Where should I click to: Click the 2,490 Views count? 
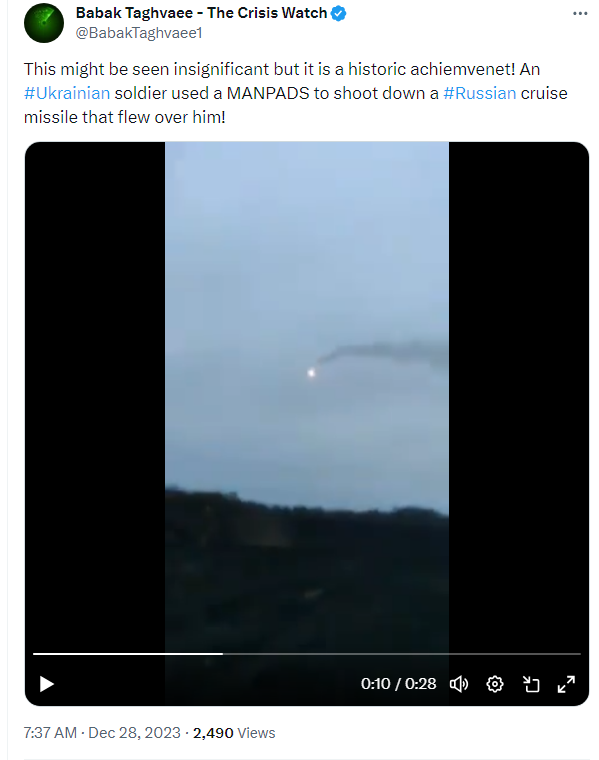click(234, 733)
